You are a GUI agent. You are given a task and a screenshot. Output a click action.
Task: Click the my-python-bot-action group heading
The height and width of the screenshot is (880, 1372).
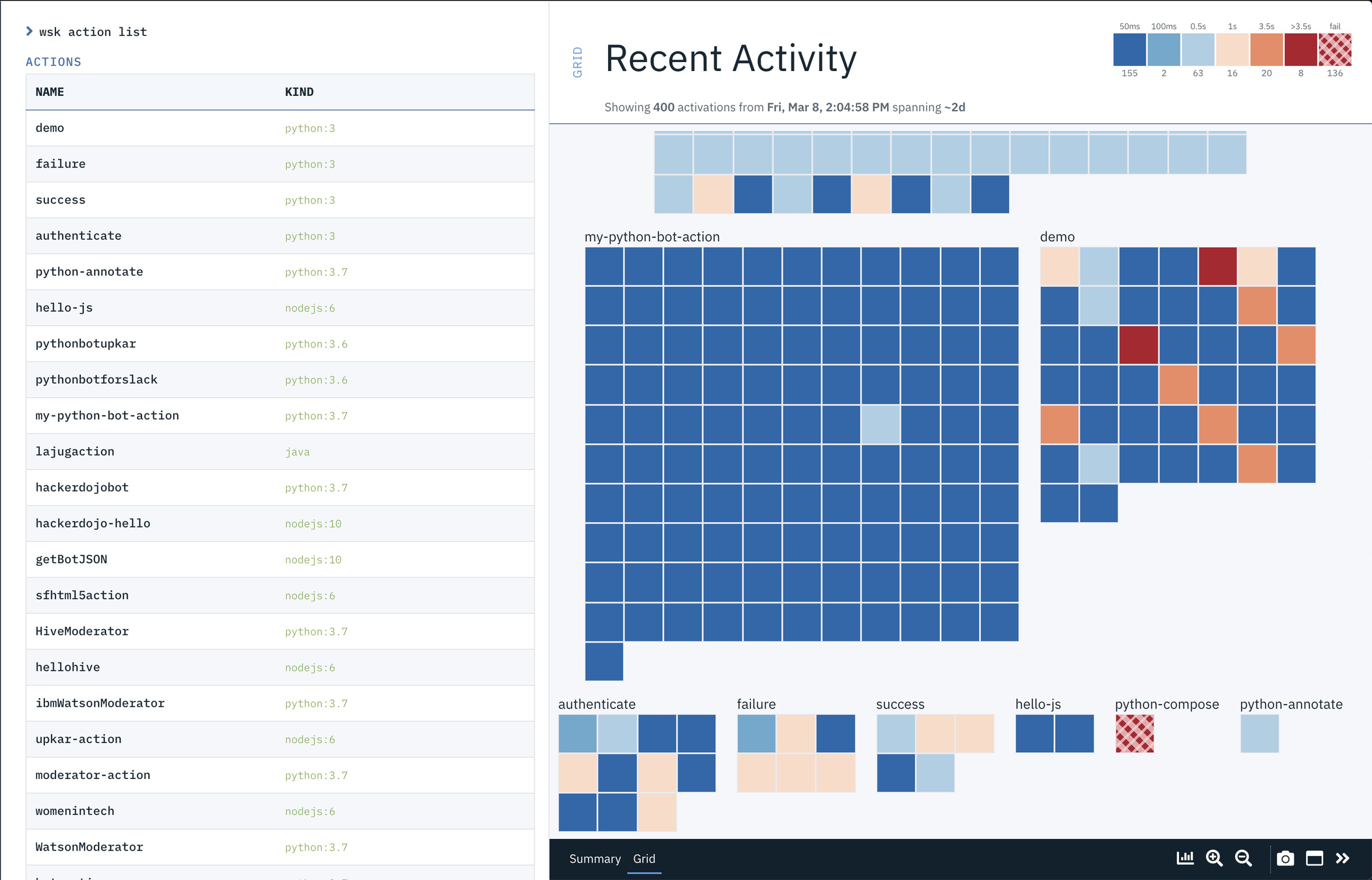652,237
